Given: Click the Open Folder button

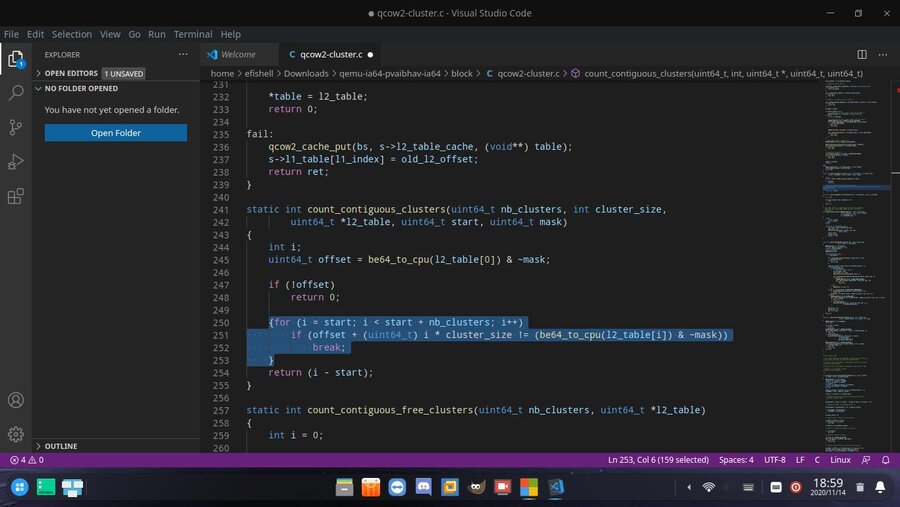Looking at the screenshot, I should tap(115, 133).
